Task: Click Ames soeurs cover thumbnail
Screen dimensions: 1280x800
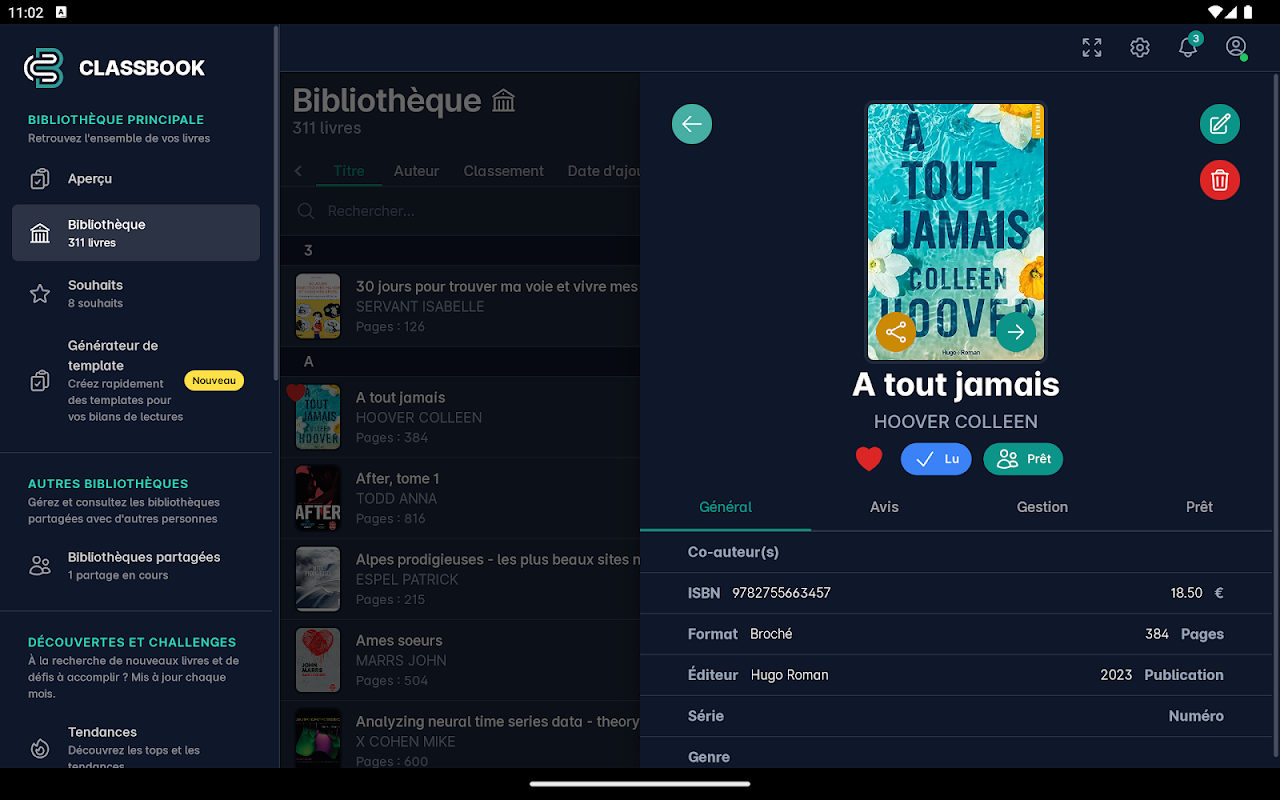Action: (x=318, y=660)
